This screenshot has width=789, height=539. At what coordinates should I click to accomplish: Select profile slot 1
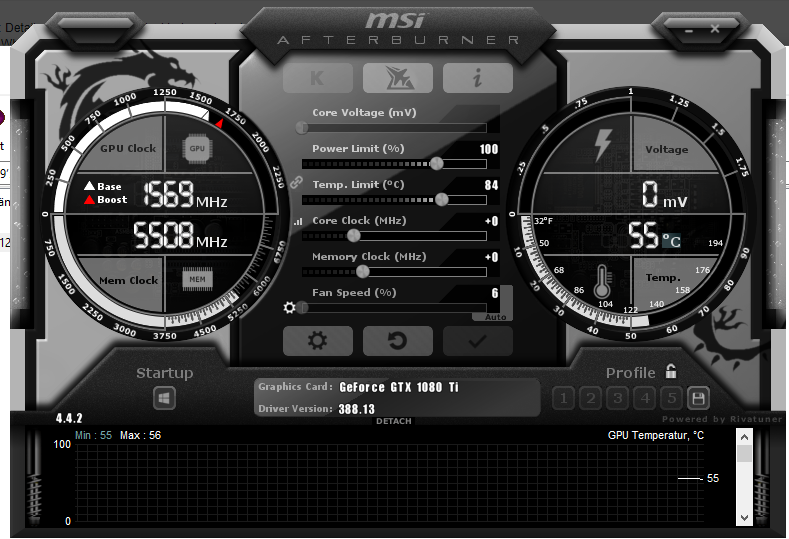click(564, 399)
